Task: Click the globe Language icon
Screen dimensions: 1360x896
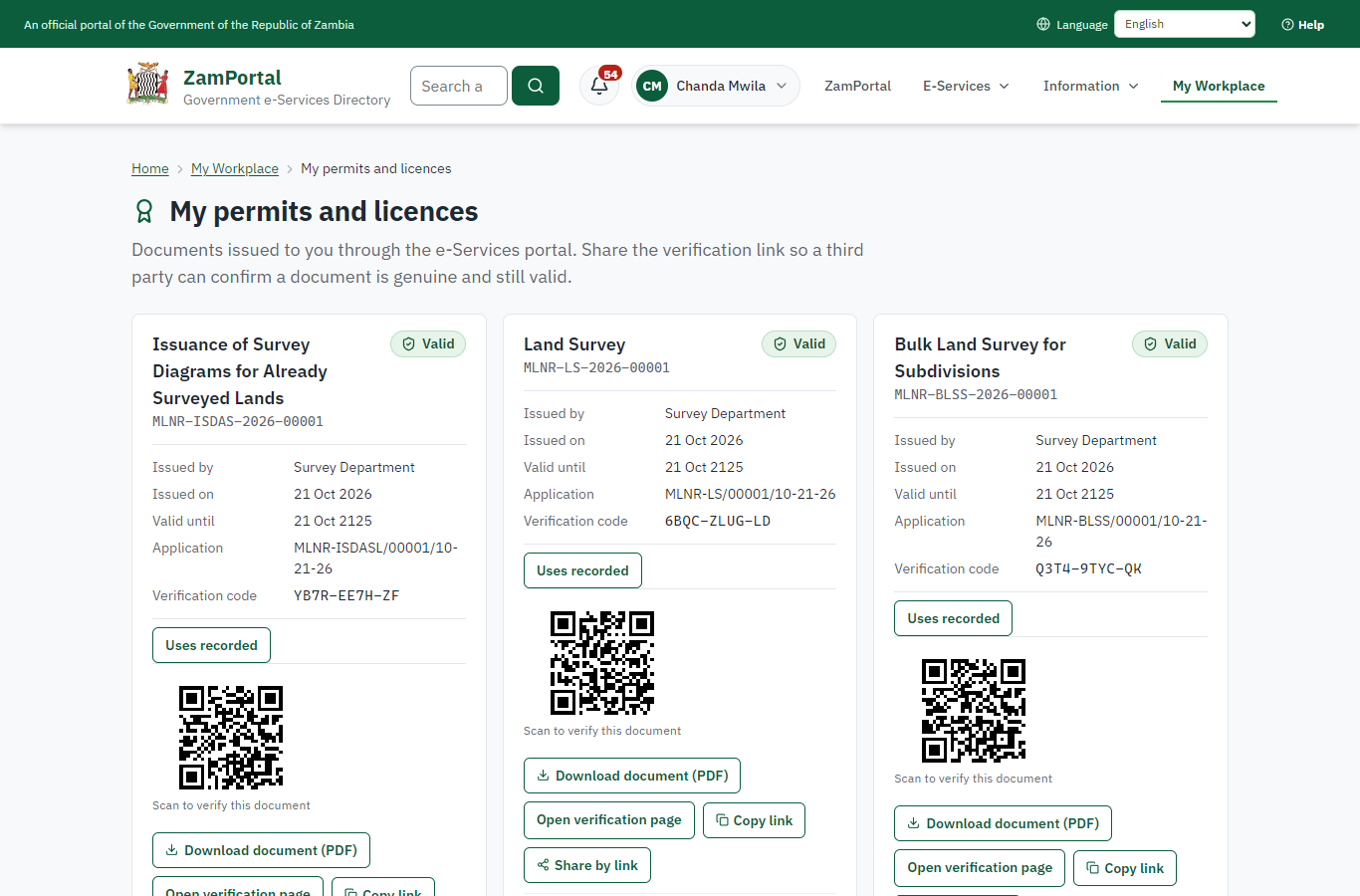Action: pyautogui.click(x=1043, y=24)
